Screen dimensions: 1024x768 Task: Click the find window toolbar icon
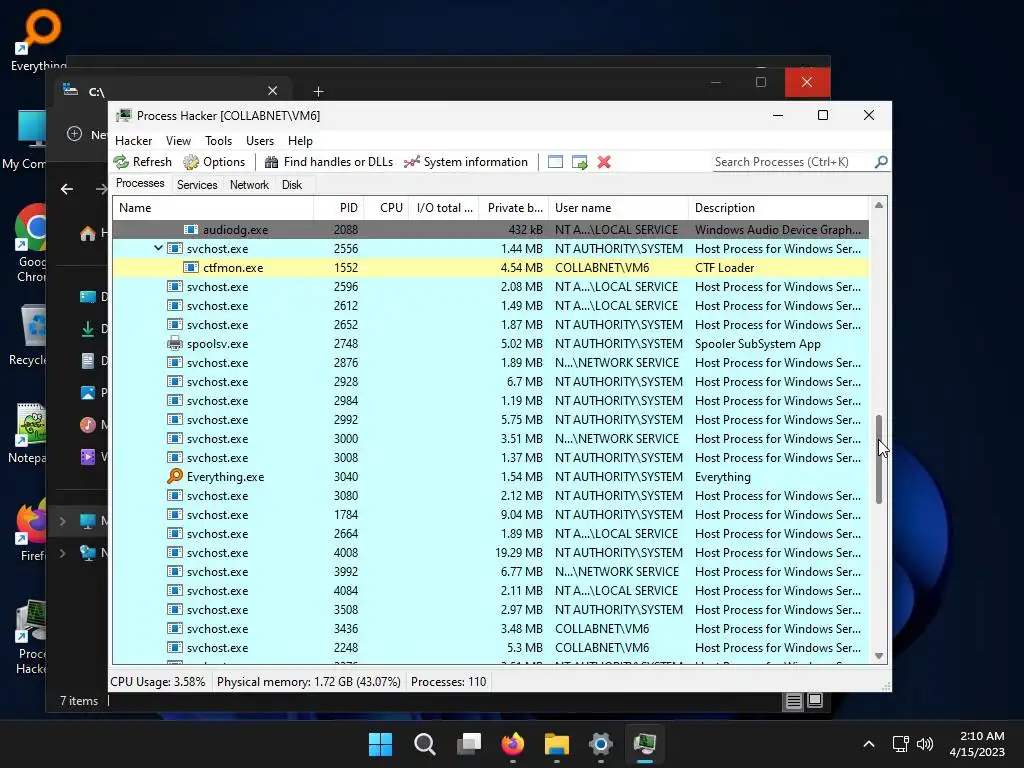click(555, 162)
